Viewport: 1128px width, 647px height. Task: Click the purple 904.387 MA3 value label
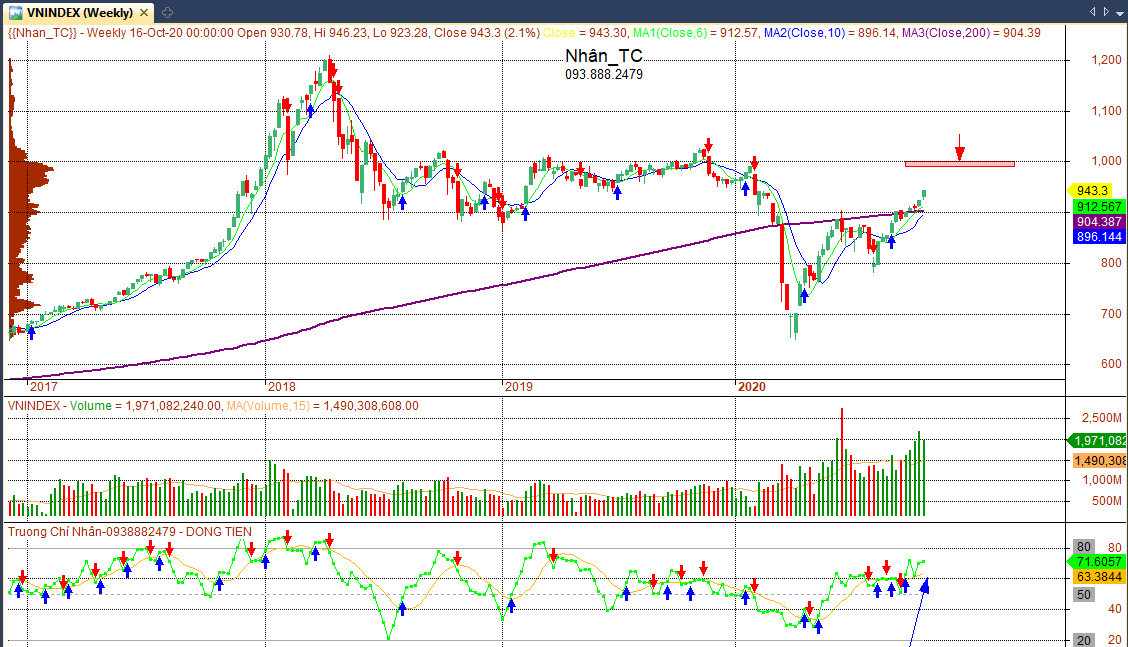point(1099,222)
